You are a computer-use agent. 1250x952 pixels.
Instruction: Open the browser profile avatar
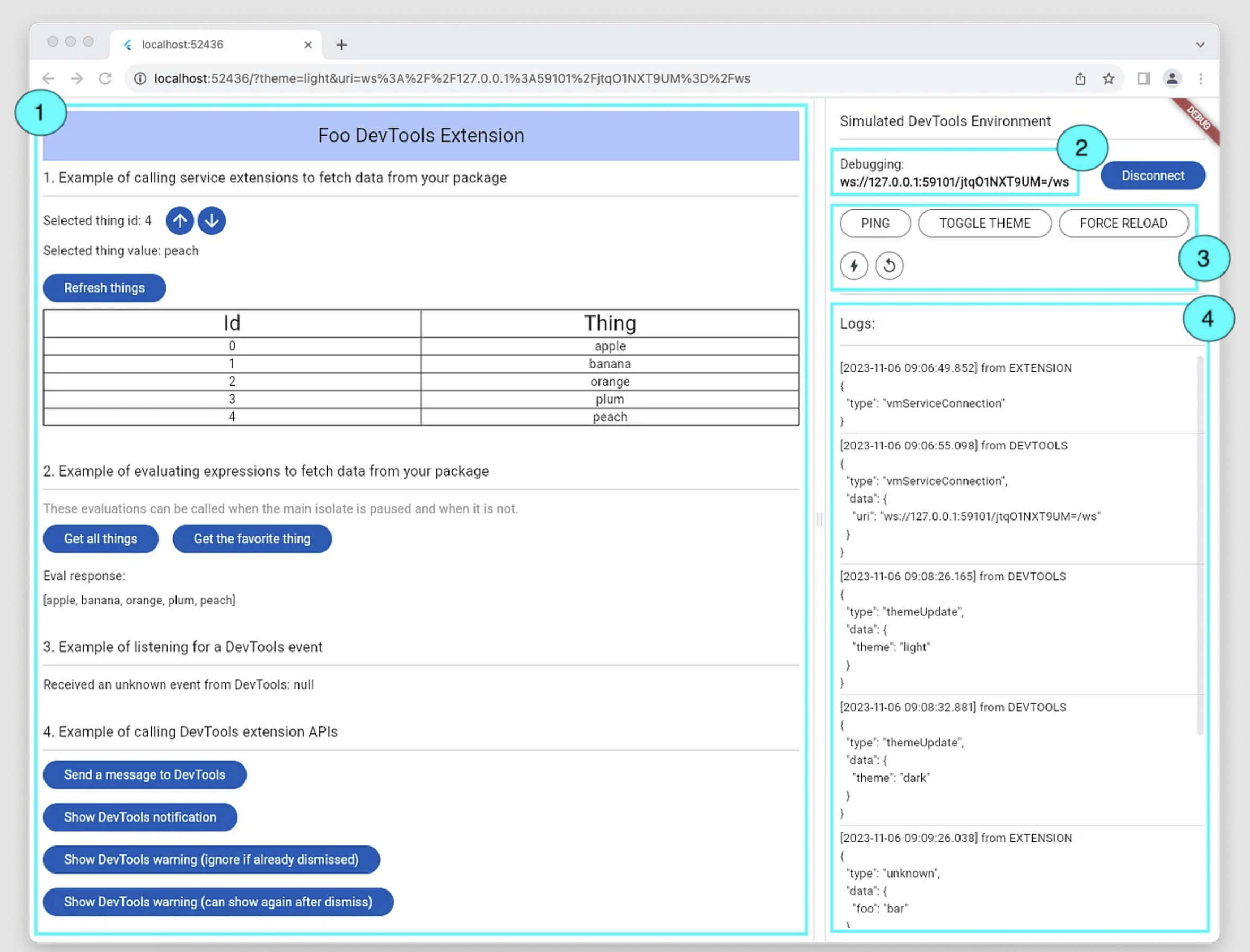point(1173,79)
